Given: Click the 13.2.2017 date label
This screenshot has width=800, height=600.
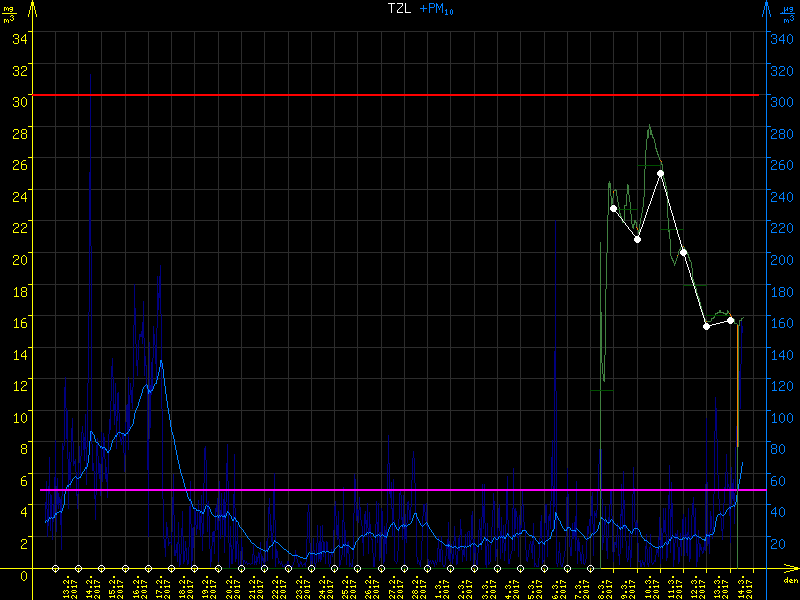Looking at the screenshot, I should point(68,585).
